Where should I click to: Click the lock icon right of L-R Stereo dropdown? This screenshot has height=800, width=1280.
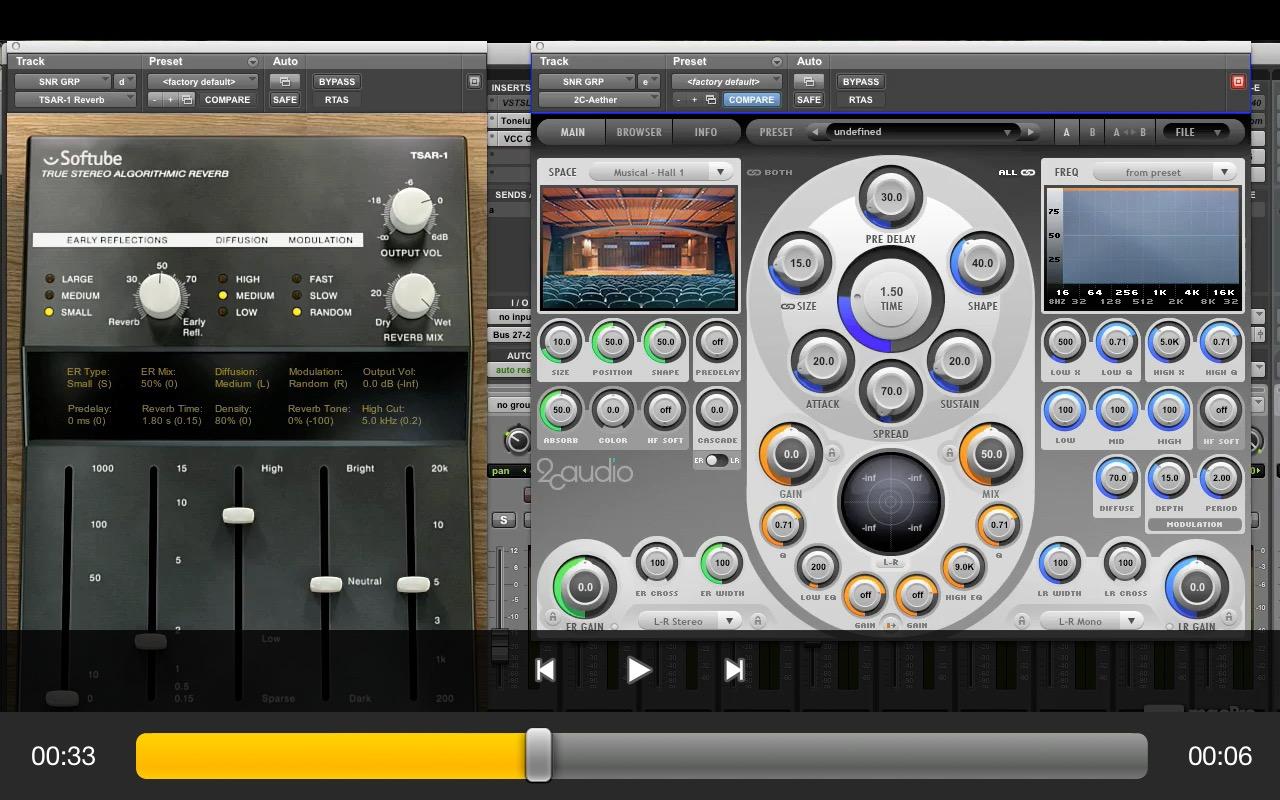point(758,621)
